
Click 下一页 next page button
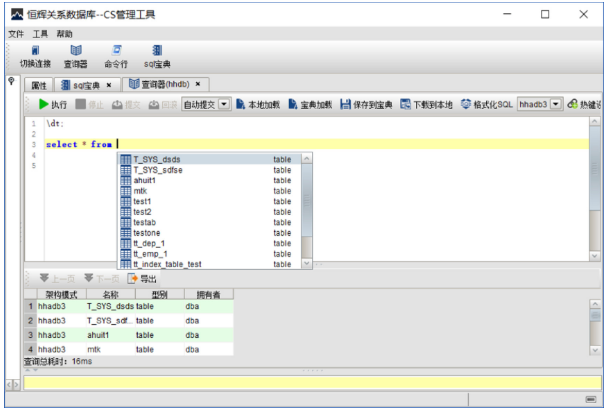tap(102, 279)
